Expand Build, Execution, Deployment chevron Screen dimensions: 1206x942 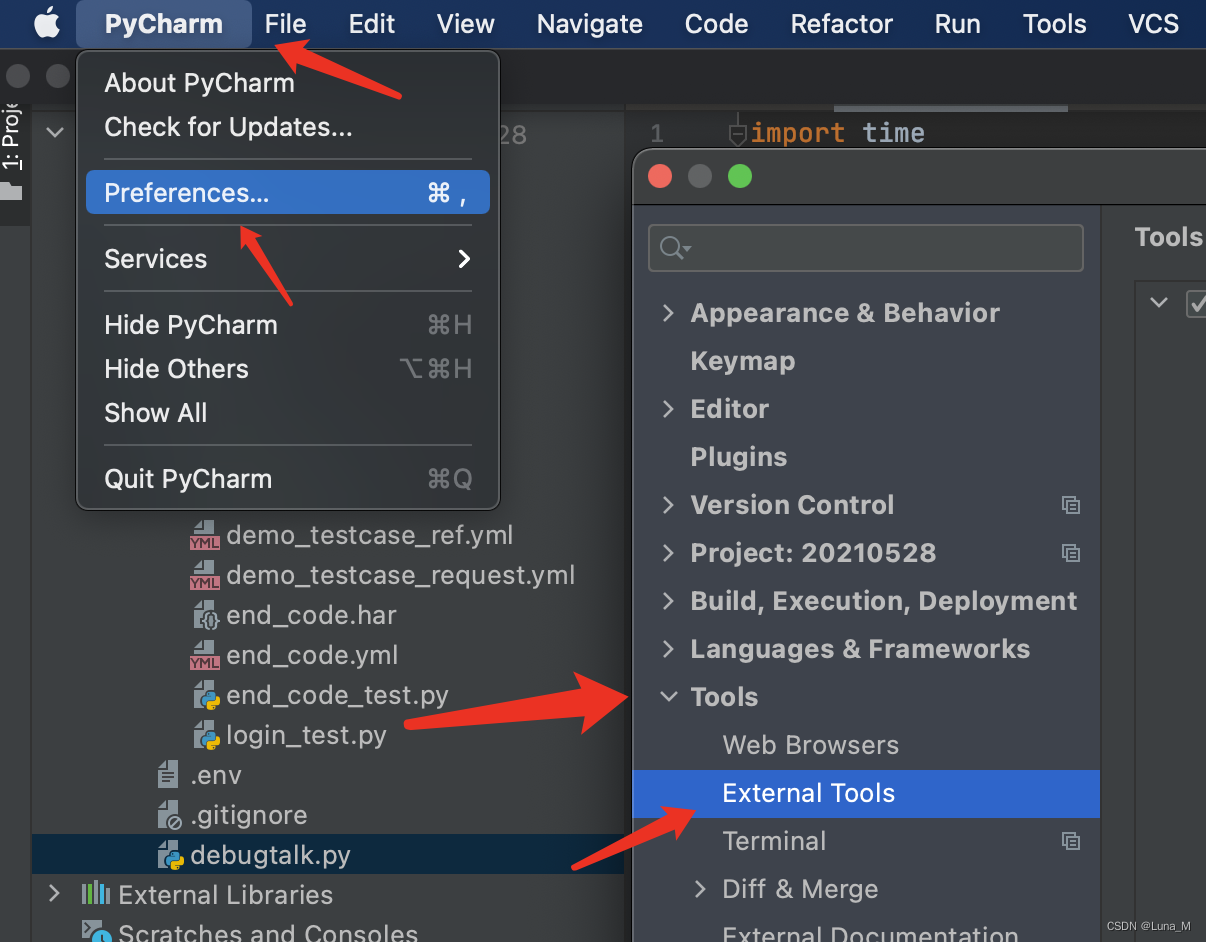668,601
